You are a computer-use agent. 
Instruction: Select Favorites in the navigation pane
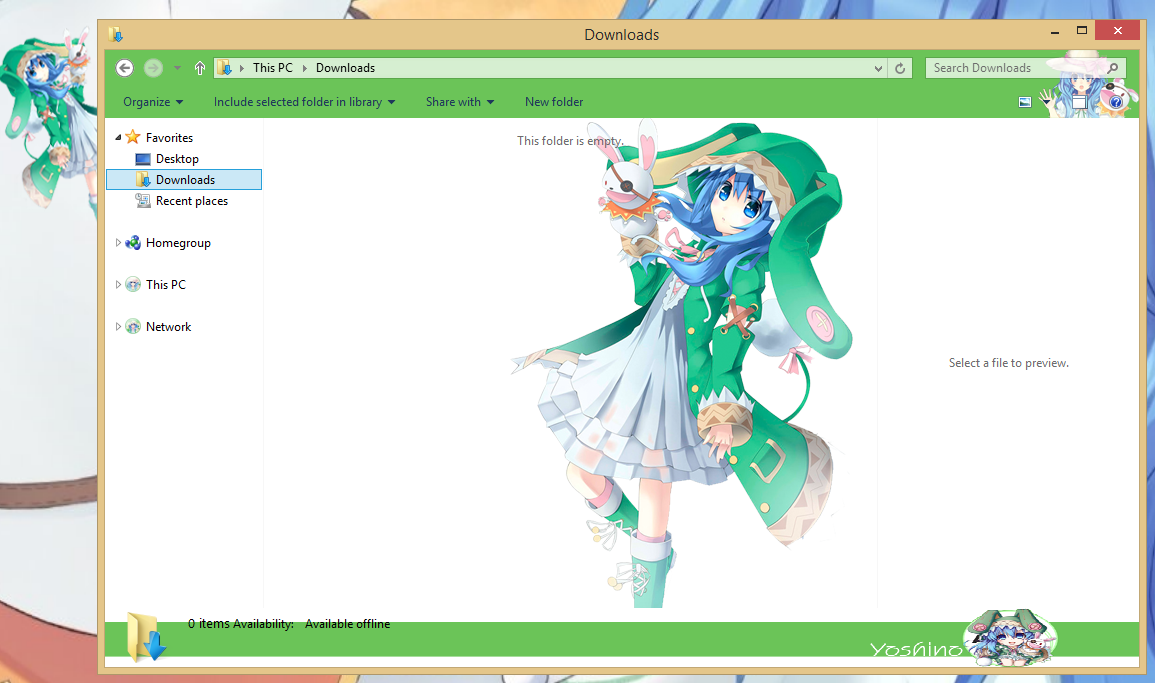click(x=169, y=138)
